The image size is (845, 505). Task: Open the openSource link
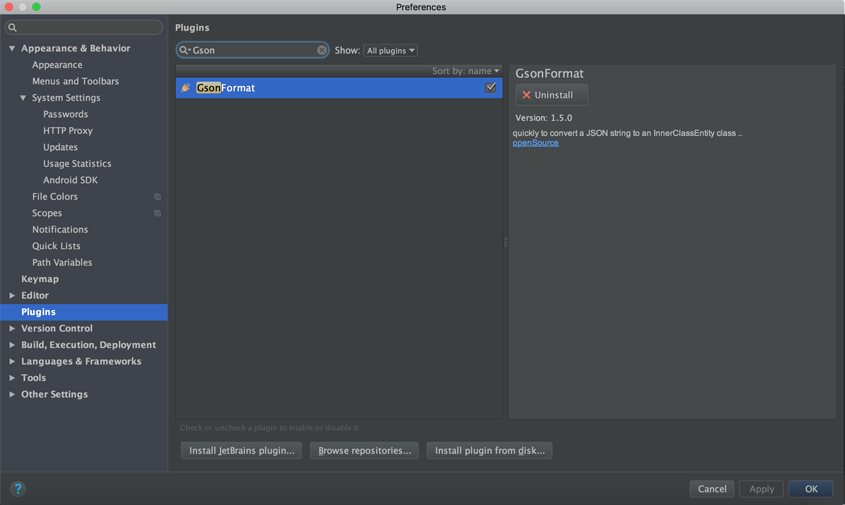point(536,143)
